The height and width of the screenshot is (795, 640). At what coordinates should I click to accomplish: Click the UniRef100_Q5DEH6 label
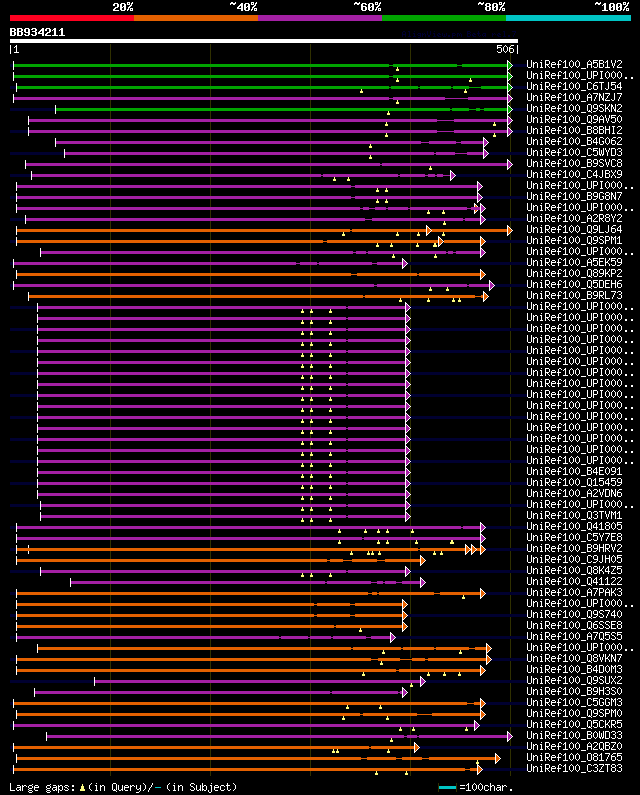pyautogui.click(x=574, y=284)
